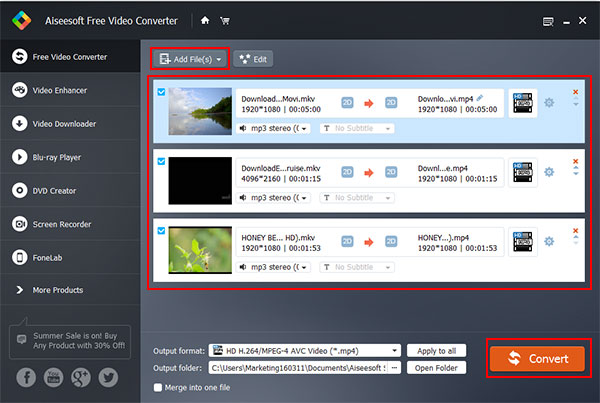Open No Subtitle dropdown for DownloadE...ruise.mkv
Viewport: 600px width, 403px height.
(x=357, y=198)
